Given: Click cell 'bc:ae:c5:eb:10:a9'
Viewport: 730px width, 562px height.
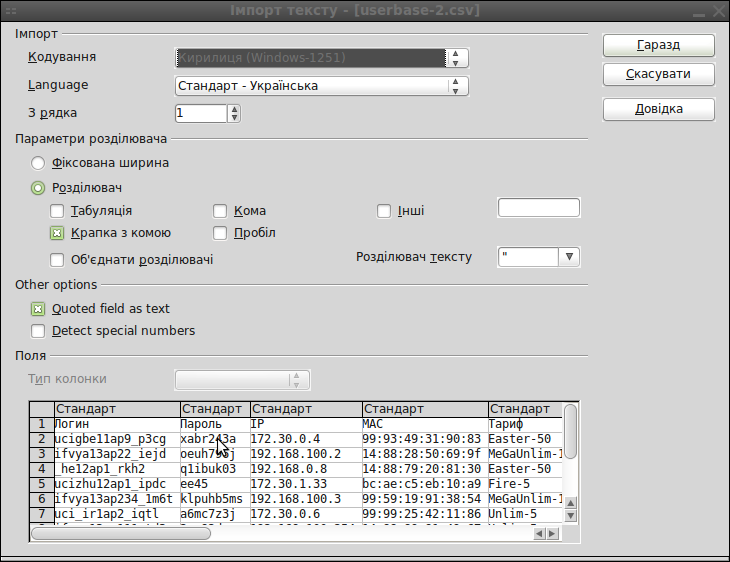Looking at the screenshot, I should click(426, 484).
